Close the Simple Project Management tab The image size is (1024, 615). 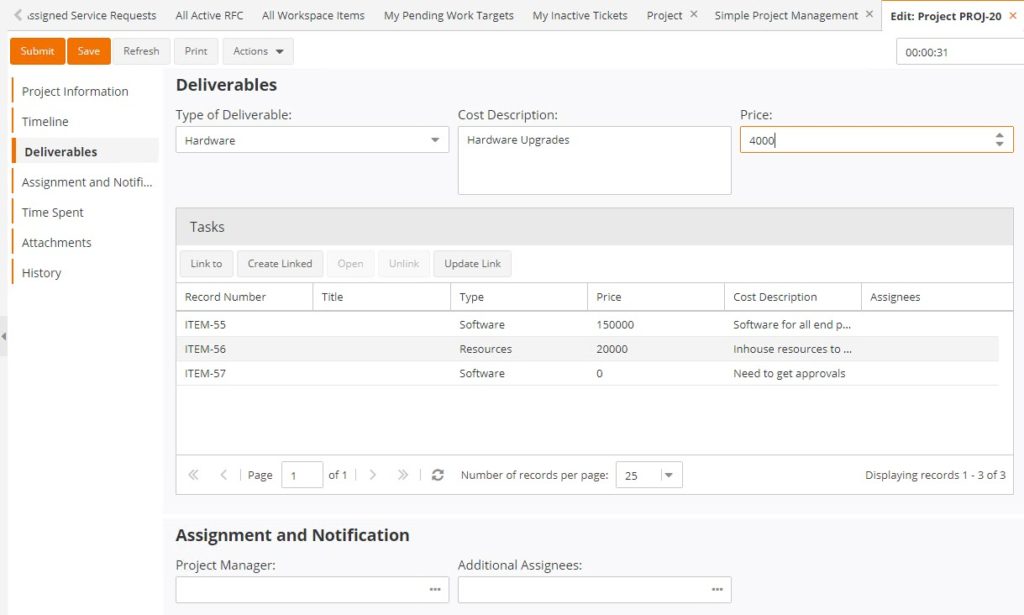coord(868,15)
